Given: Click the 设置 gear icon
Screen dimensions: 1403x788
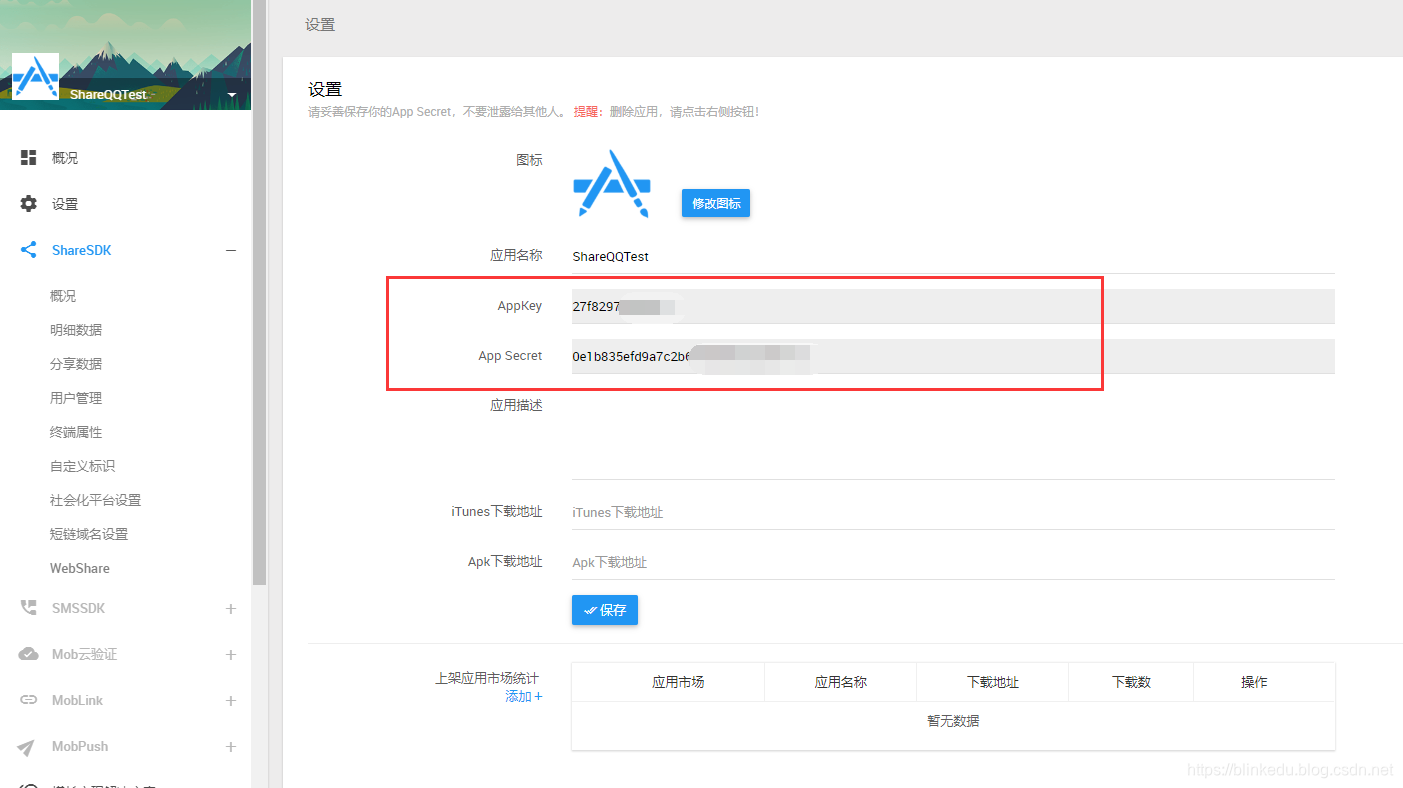Looking at the screenshot, I should click(x=29, y=203).
